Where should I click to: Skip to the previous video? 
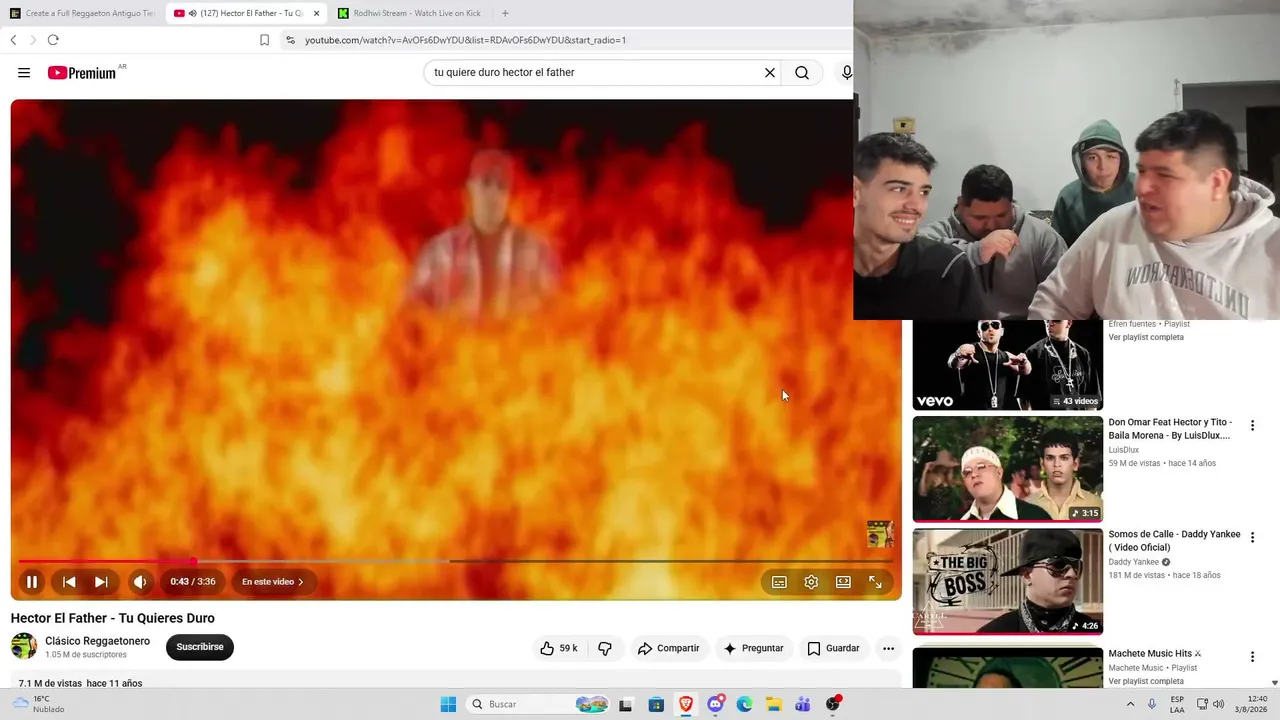click(69, 582)
